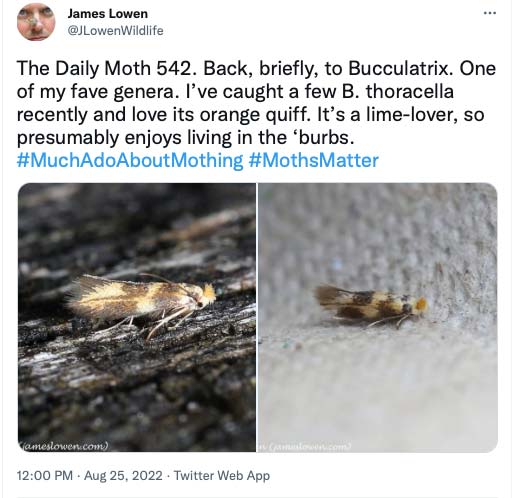
Task: Open the three-dot more options menu
Action: coord(490,13)
